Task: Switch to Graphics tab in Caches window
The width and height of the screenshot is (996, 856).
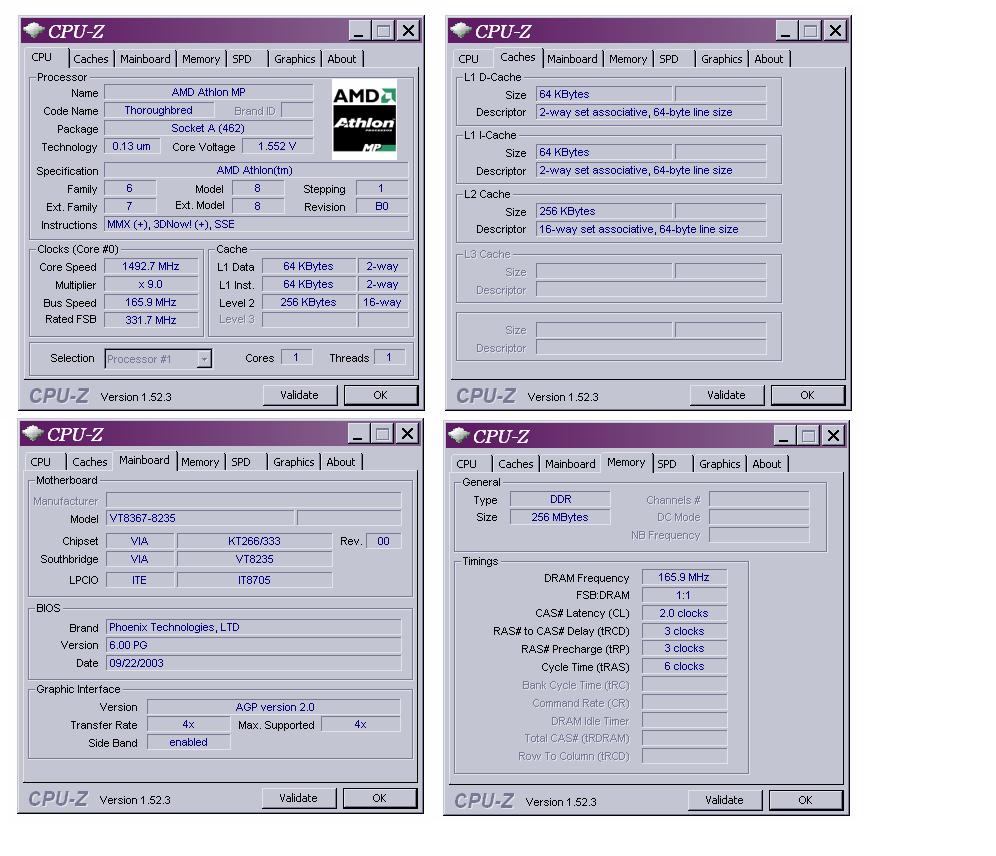Action: pyautogui.click(x=722, y=58)
